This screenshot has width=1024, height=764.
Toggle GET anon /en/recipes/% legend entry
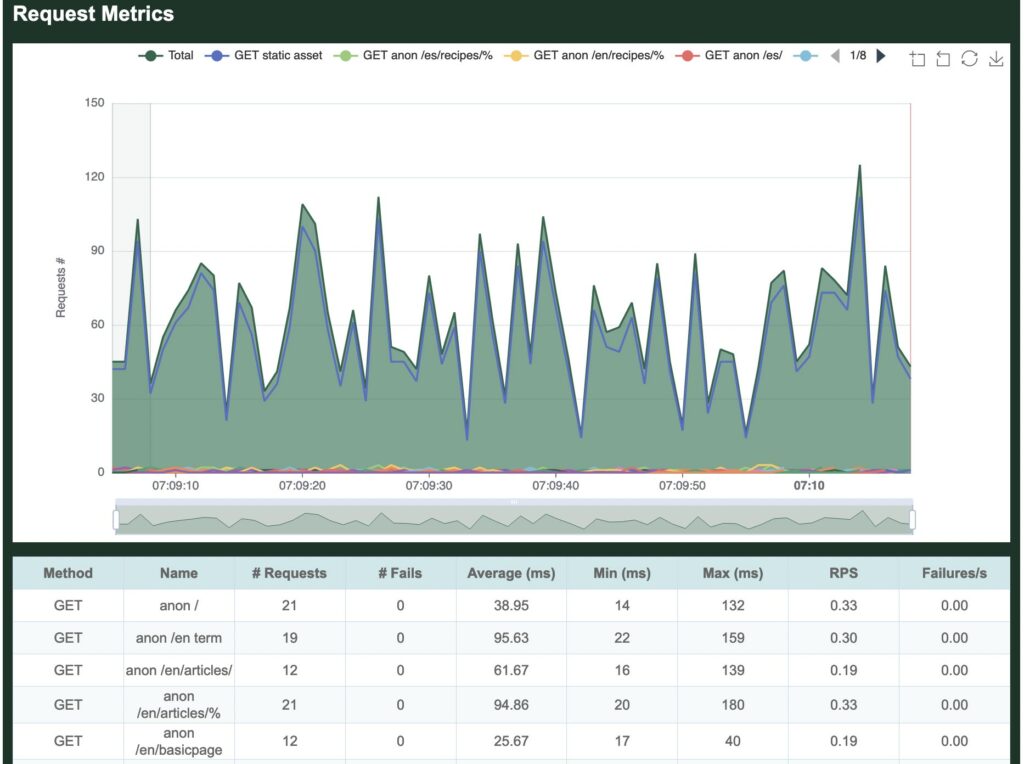click(584, 56)
